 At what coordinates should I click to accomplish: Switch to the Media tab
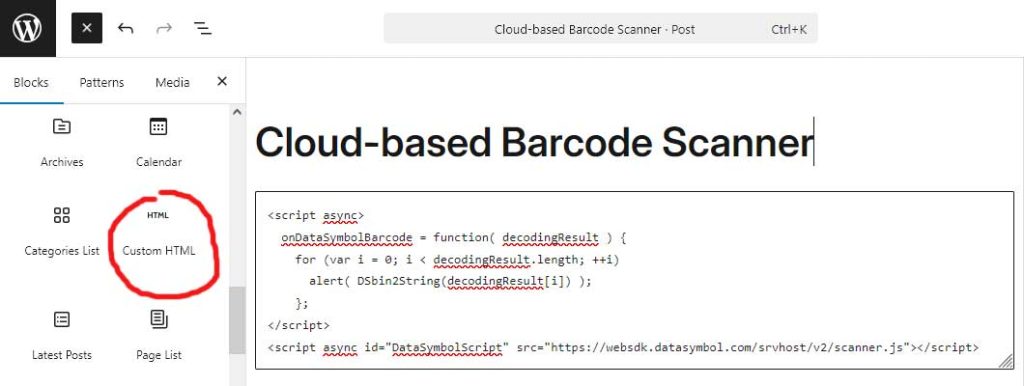point(172,82)
